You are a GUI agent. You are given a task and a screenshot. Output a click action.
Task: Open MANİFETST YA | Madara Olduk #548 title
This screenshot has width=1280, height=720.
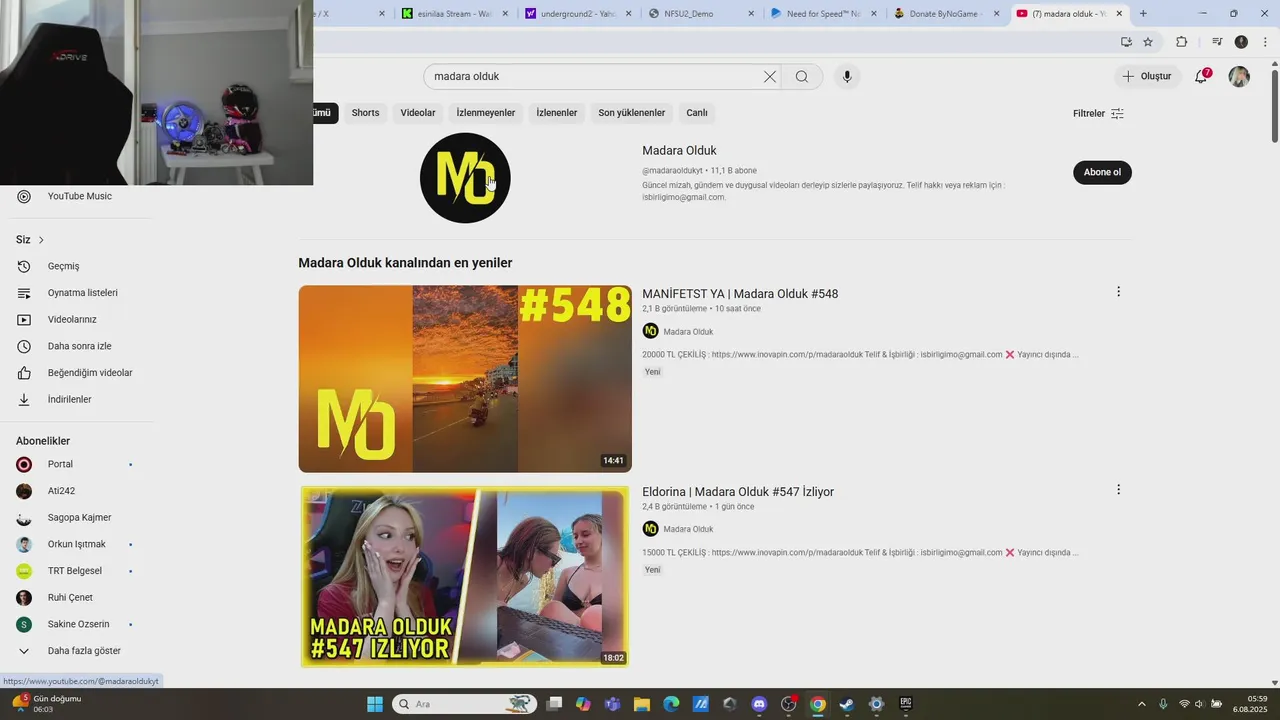(x=740, y=294)
